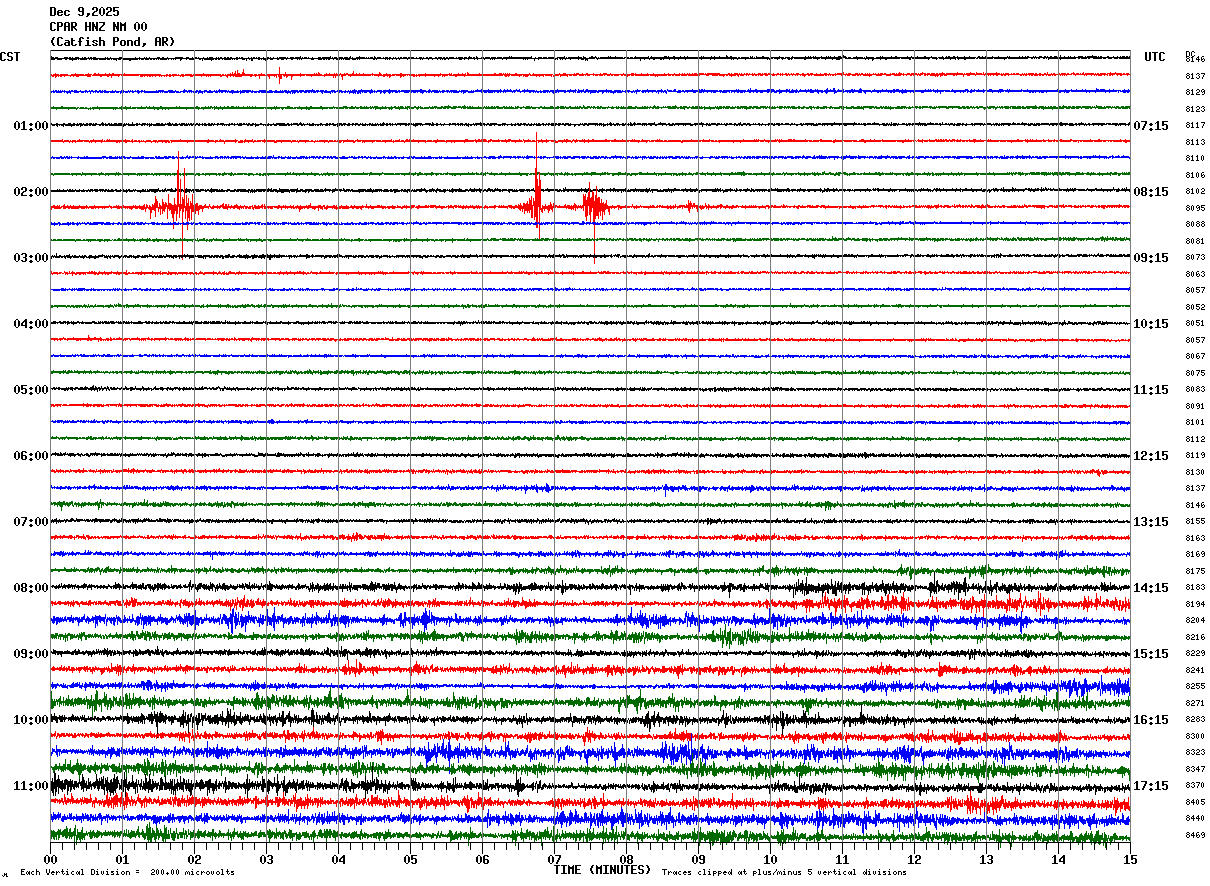Click the 'TIME (MINUTES)' axis title
The width and height of the screenshot is (1210, 886).
(x=602, y=870)
